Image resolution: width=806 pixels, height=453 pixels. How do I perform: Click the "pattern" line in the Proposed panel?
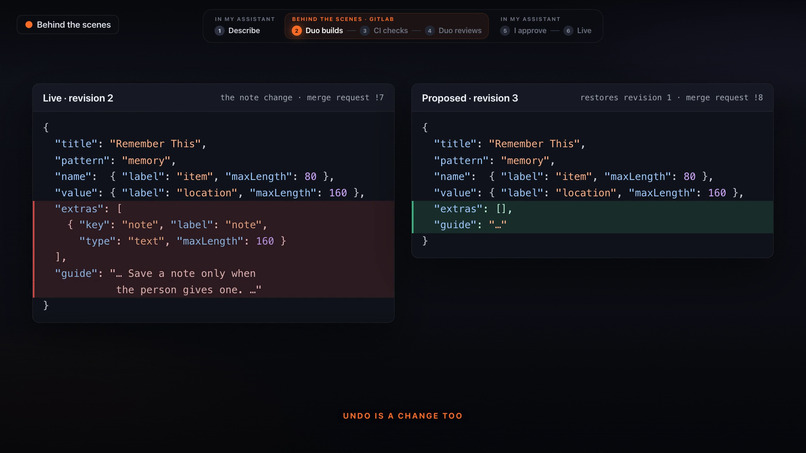click(x=494, y=160)
